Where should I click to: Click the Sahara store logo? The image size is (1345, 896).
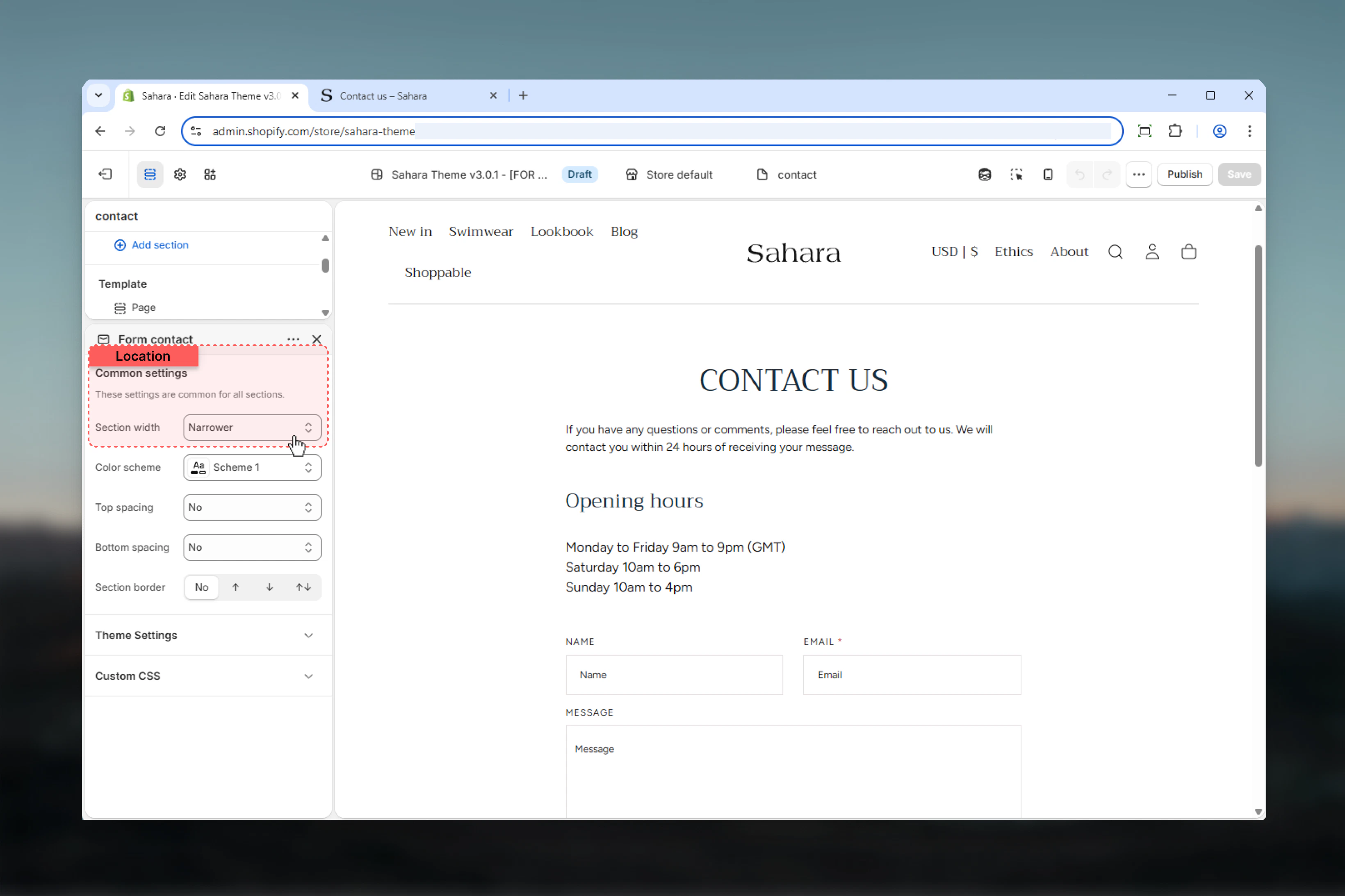tap(793, 252)
